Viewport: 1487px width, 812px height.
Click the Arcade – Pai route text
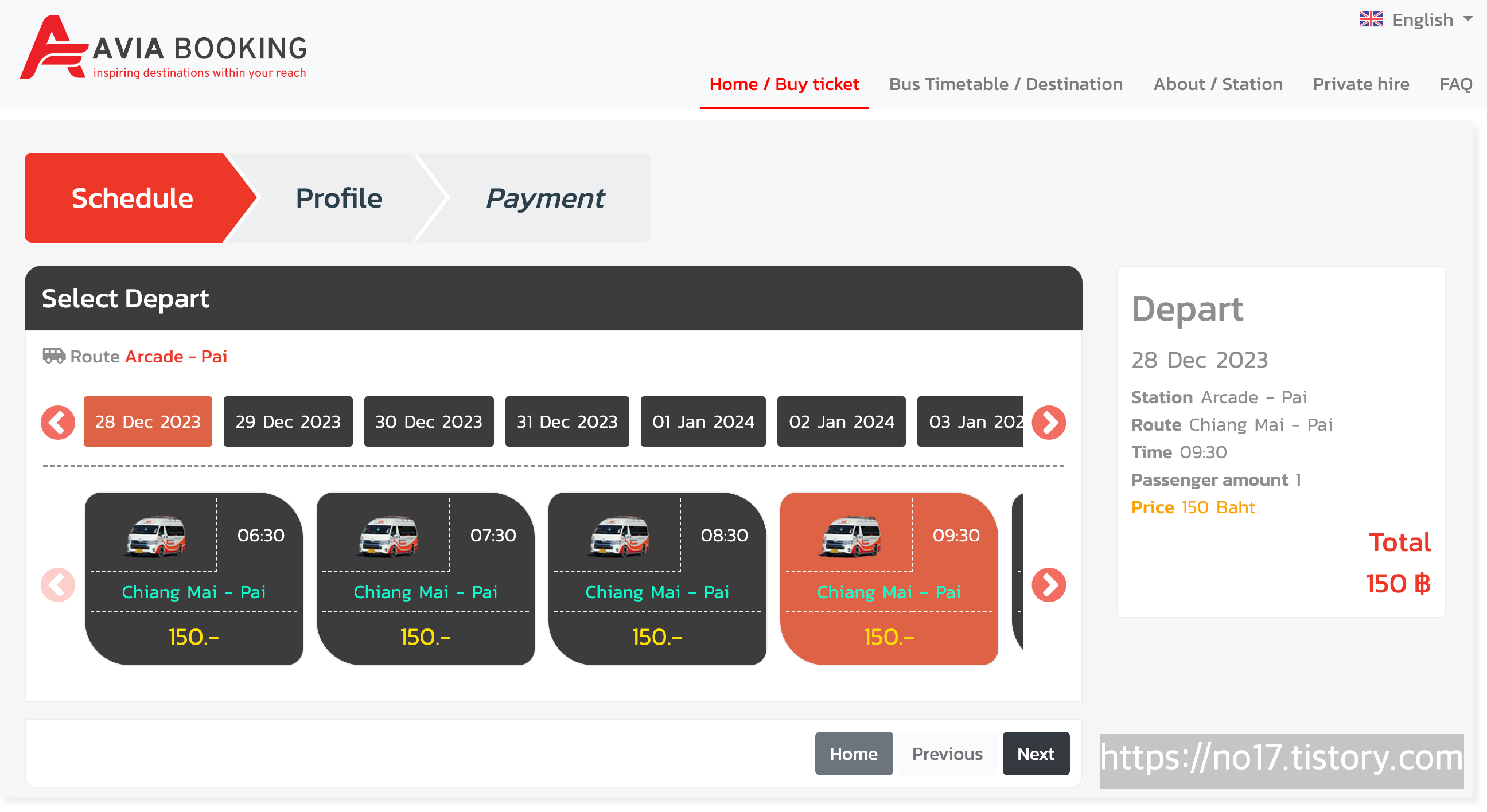pyautogui.click(x=176, y=356)
